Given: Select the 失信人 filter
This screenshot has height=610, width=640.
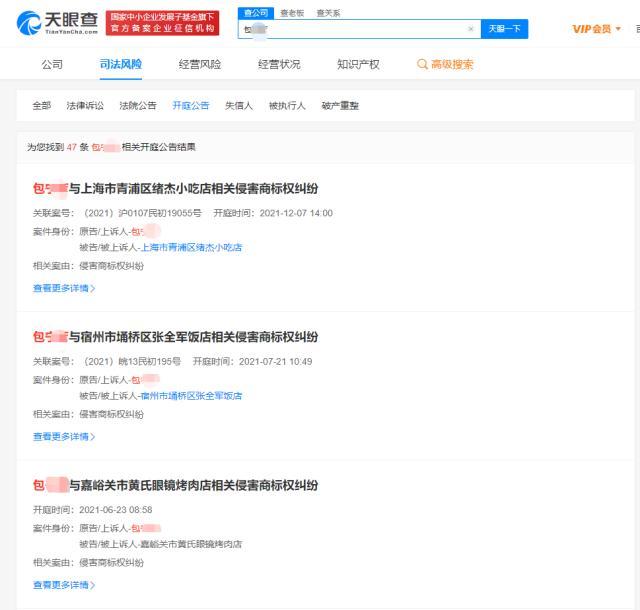Looking at the screenshot, I should pyautogui.click(x=238, y=105).
